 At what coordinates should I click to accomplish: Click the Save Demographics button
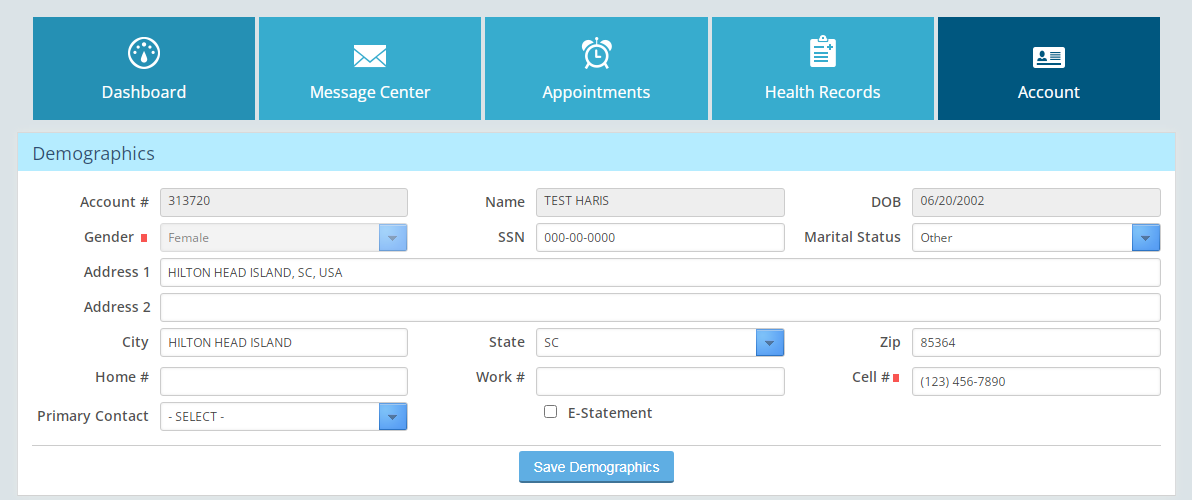tap(596, 467)
